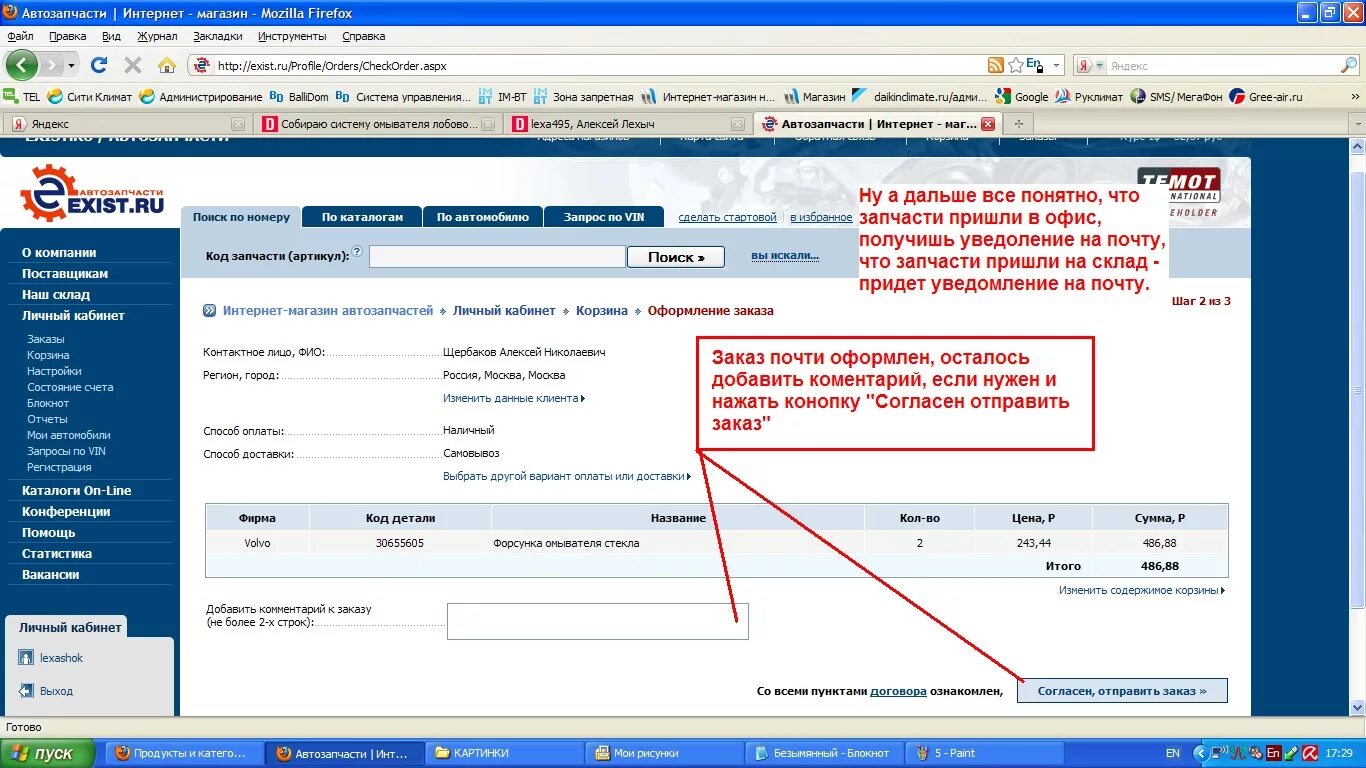Switch to the lexa495, Алексей Лехыч tab

pyautogui.click(x=627, y=124)
